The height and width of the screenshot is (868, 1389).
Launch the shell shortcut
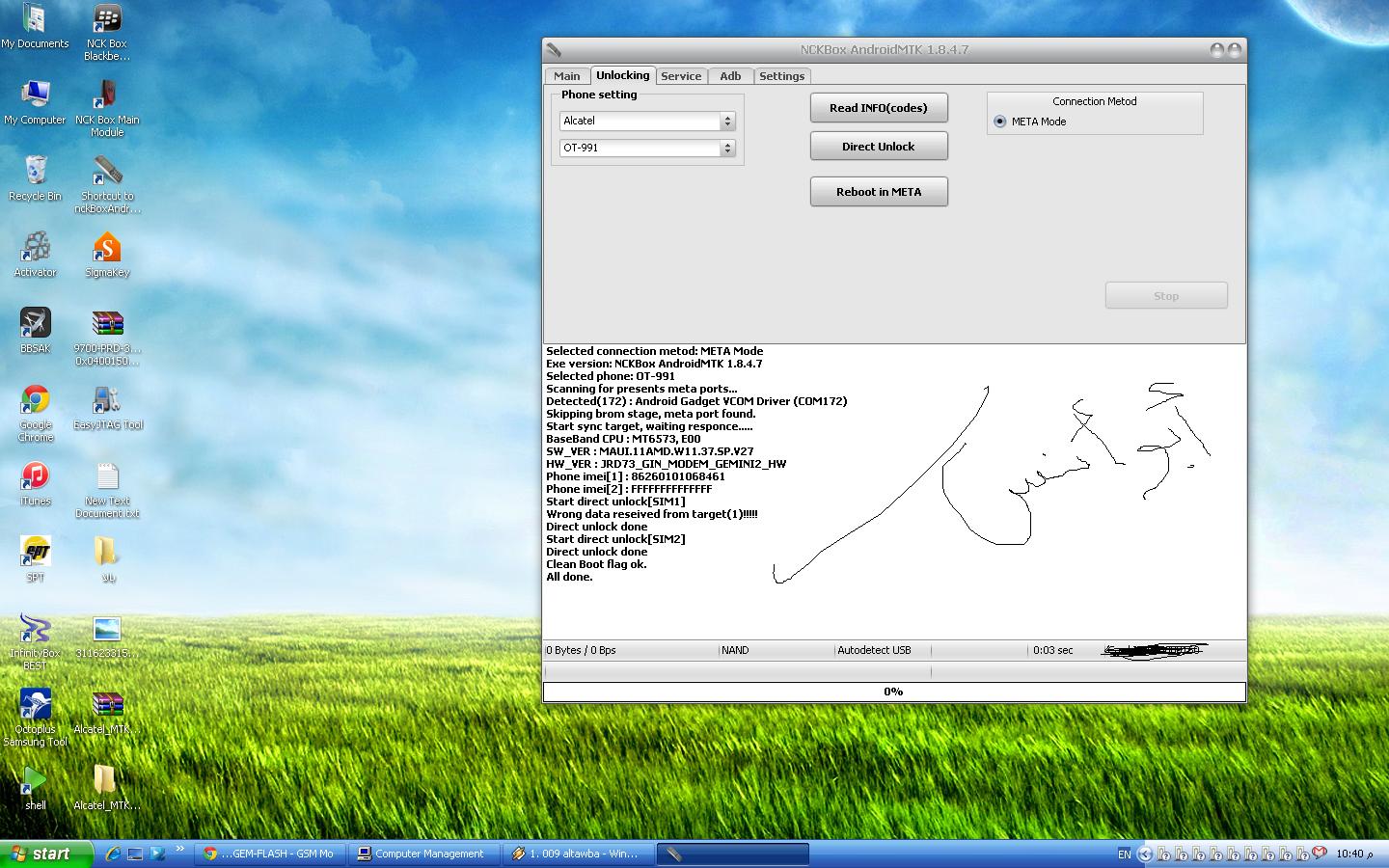pos(35,788)
